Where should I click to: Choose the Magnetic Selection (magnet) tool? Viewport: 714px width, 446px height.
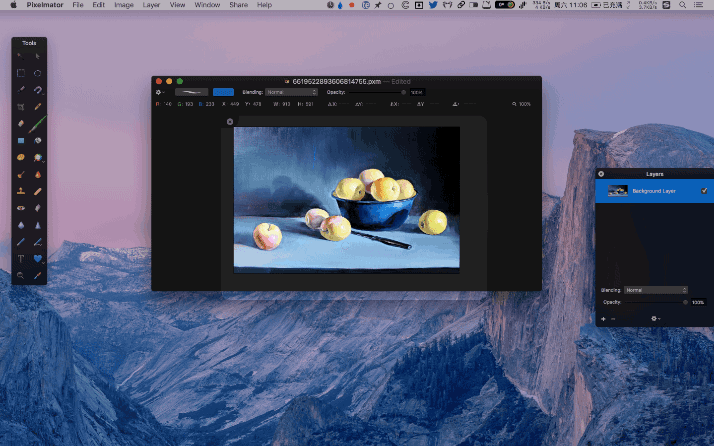click(x=37, y=90)
